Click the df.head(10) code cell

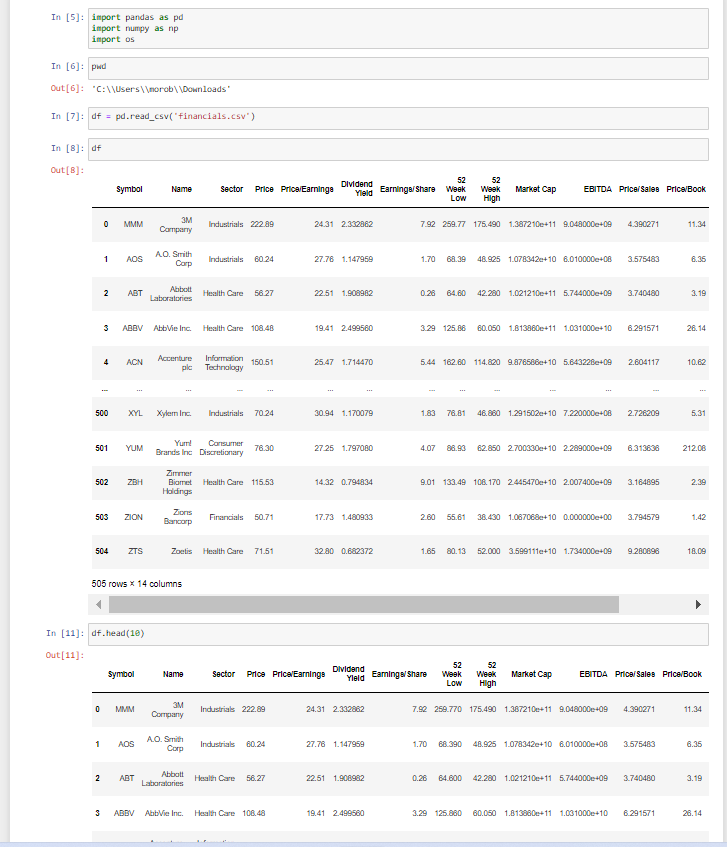click(398, 635)
